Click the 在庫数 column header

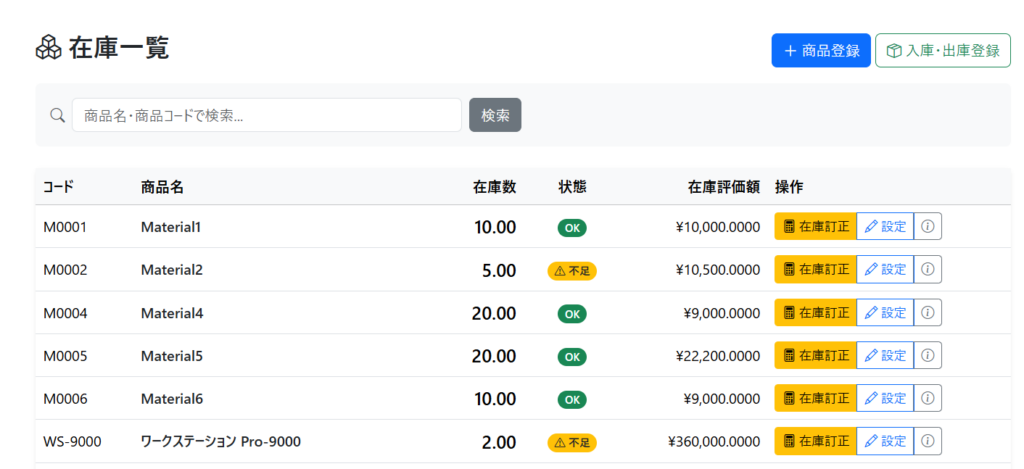pyautogui.click(x=494, y=187)
